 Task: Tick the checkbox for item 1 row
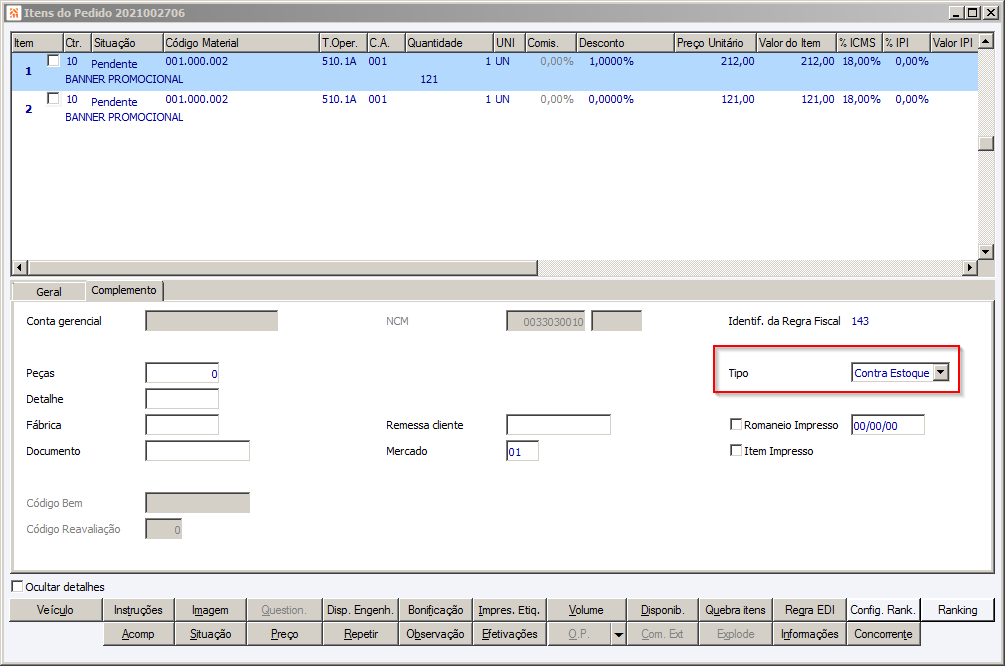pyautogui.click(x=54, y=61)
